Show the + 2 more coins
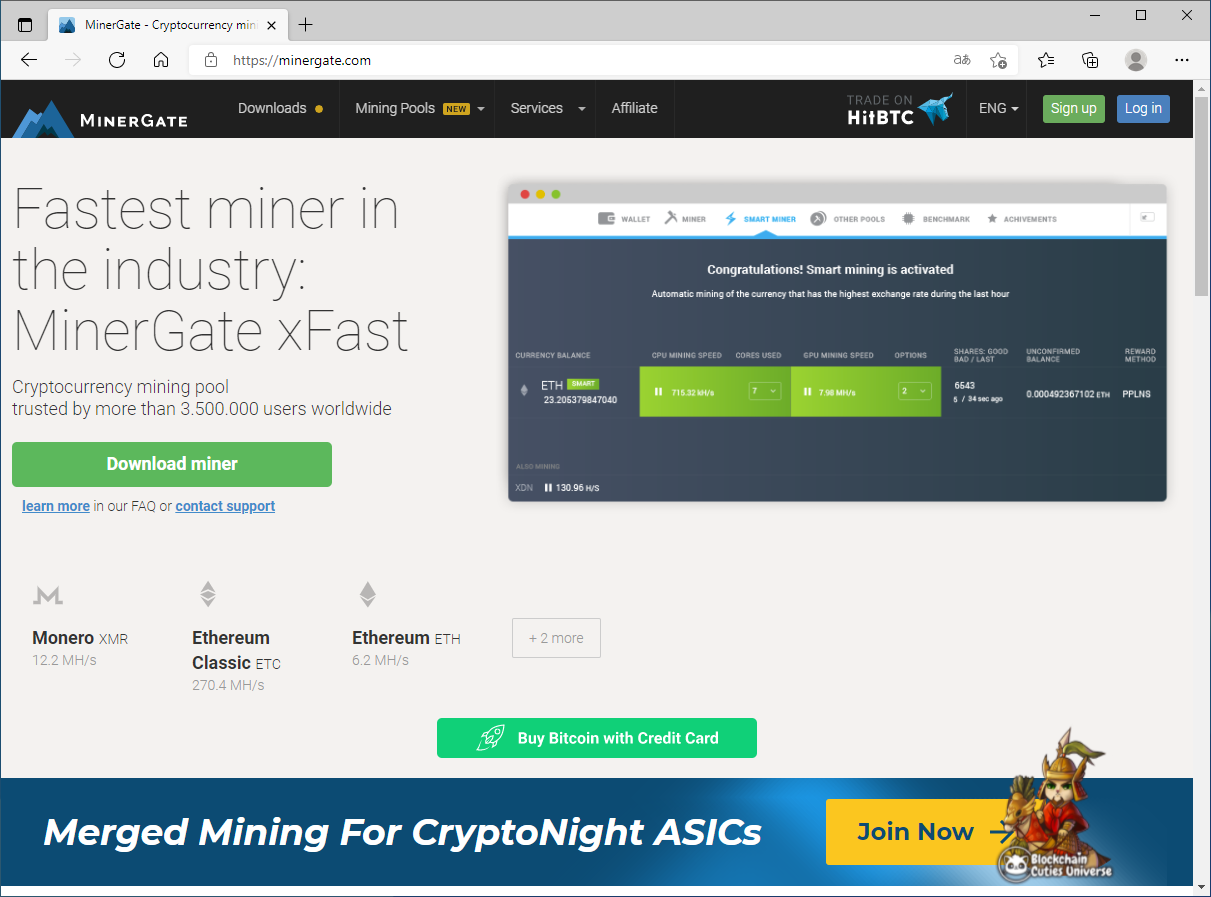This screenshot has height=897, width=1211. tap(556, 638)
